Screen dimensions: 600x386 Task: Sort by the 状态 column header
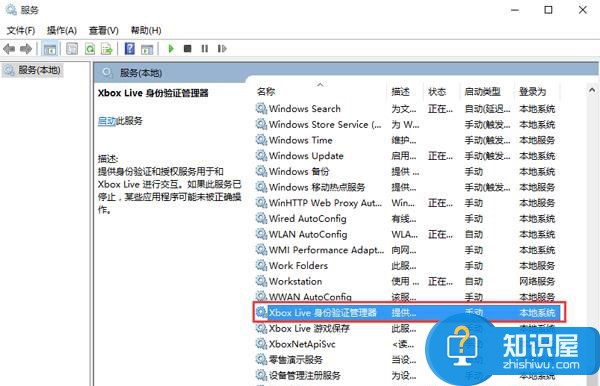pos(437,91)
